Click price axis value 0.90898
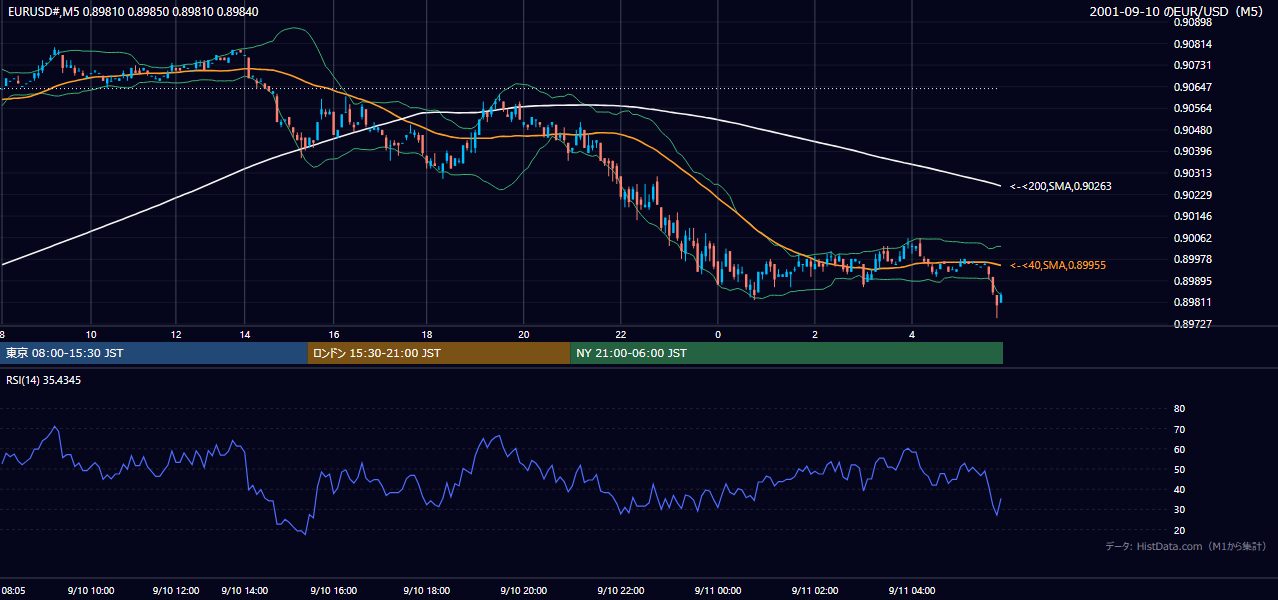Viewport: 1278px width, 600px height. coord(1194,22)
